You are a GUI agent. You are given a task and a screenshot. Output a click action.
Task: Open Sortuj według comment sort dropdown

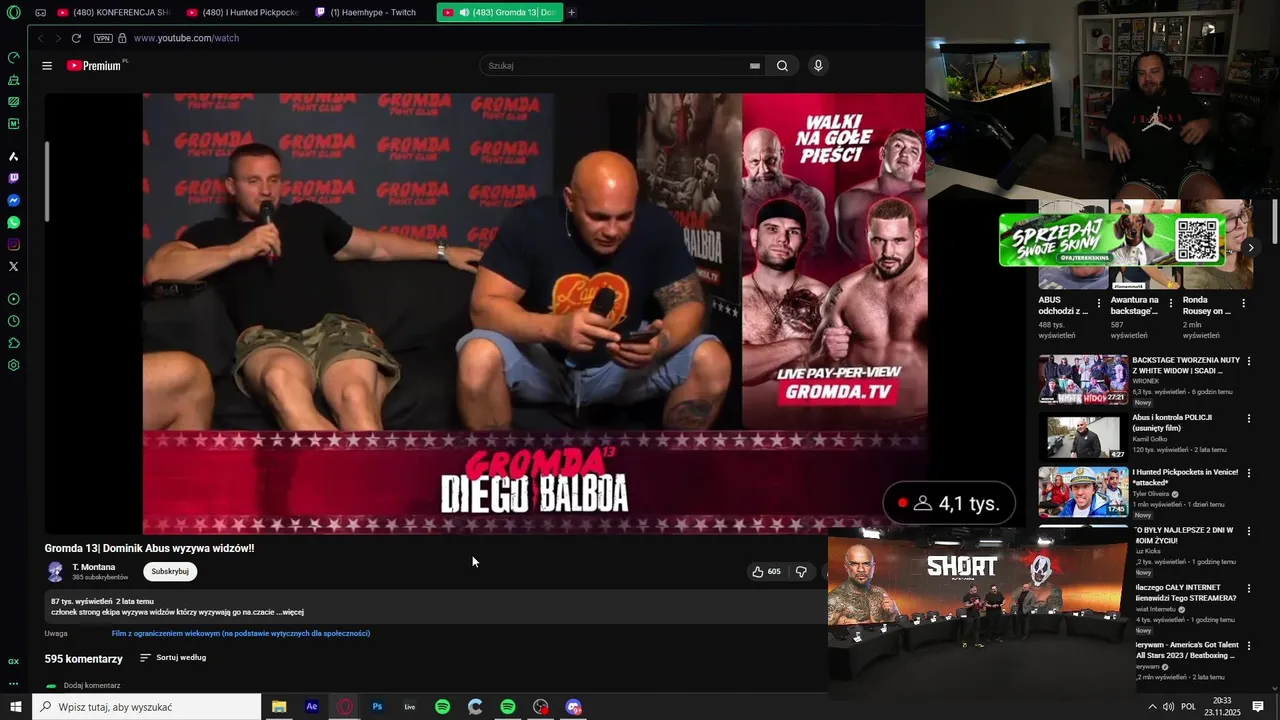click(173, 658)
